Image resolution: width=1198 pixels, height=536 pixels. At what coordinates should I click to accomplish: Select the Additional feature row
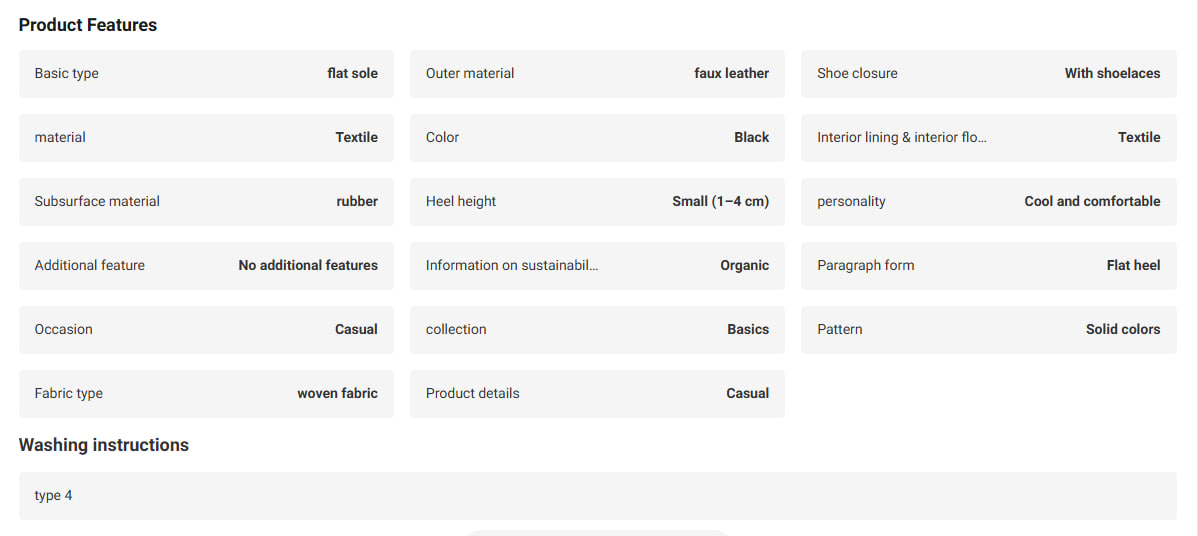click(206, 266)
